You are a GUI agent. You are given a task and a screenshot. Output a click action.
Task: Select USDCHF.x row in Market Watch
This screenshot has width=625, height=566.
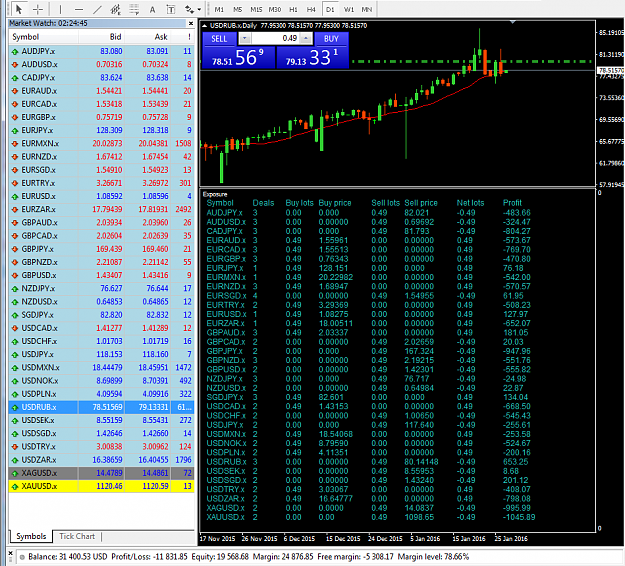pyautogui.click(x=102, y=341)
